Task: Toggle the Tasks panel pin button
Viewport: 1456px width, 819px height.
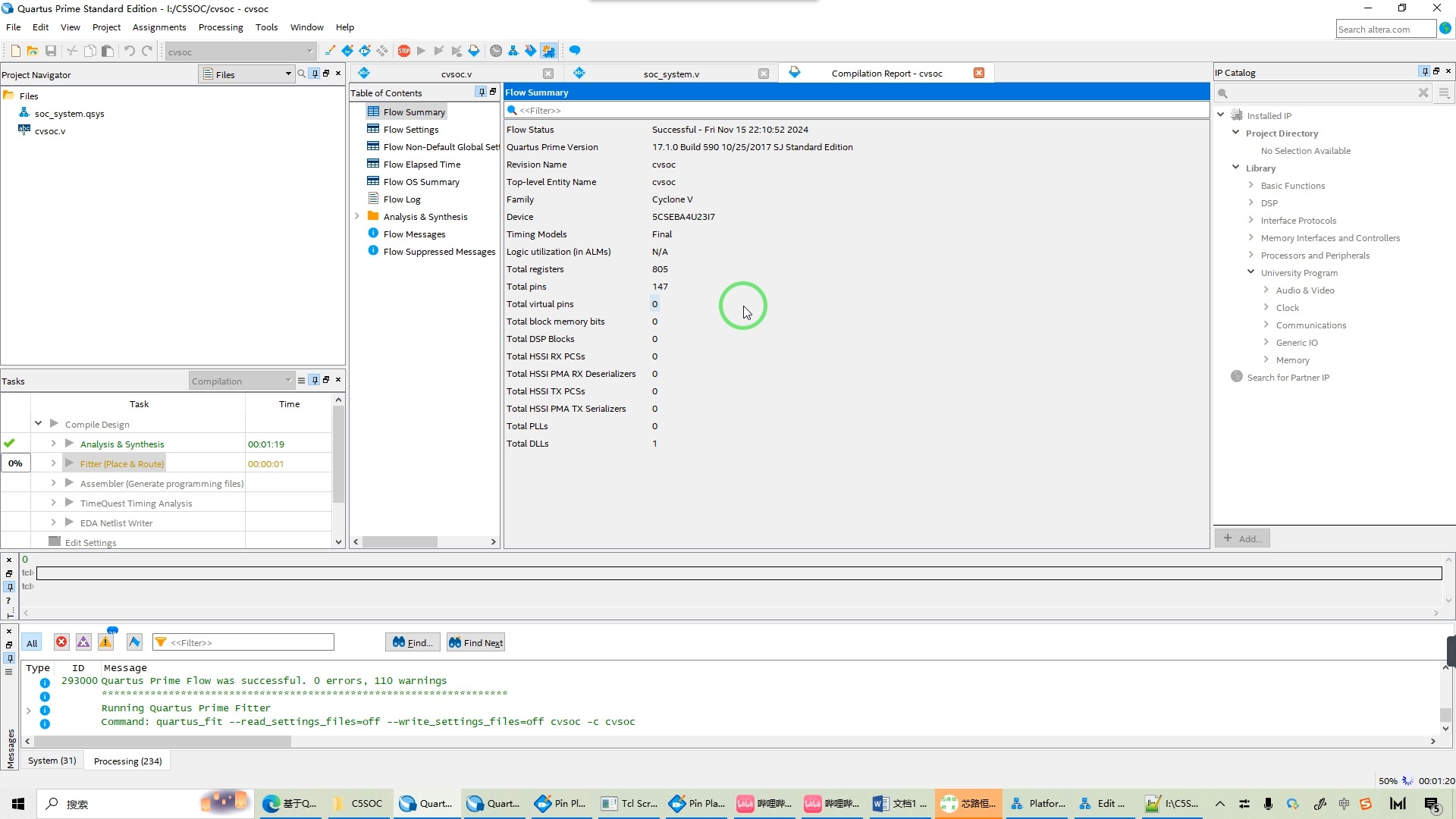Action: (x=315, y=380)
